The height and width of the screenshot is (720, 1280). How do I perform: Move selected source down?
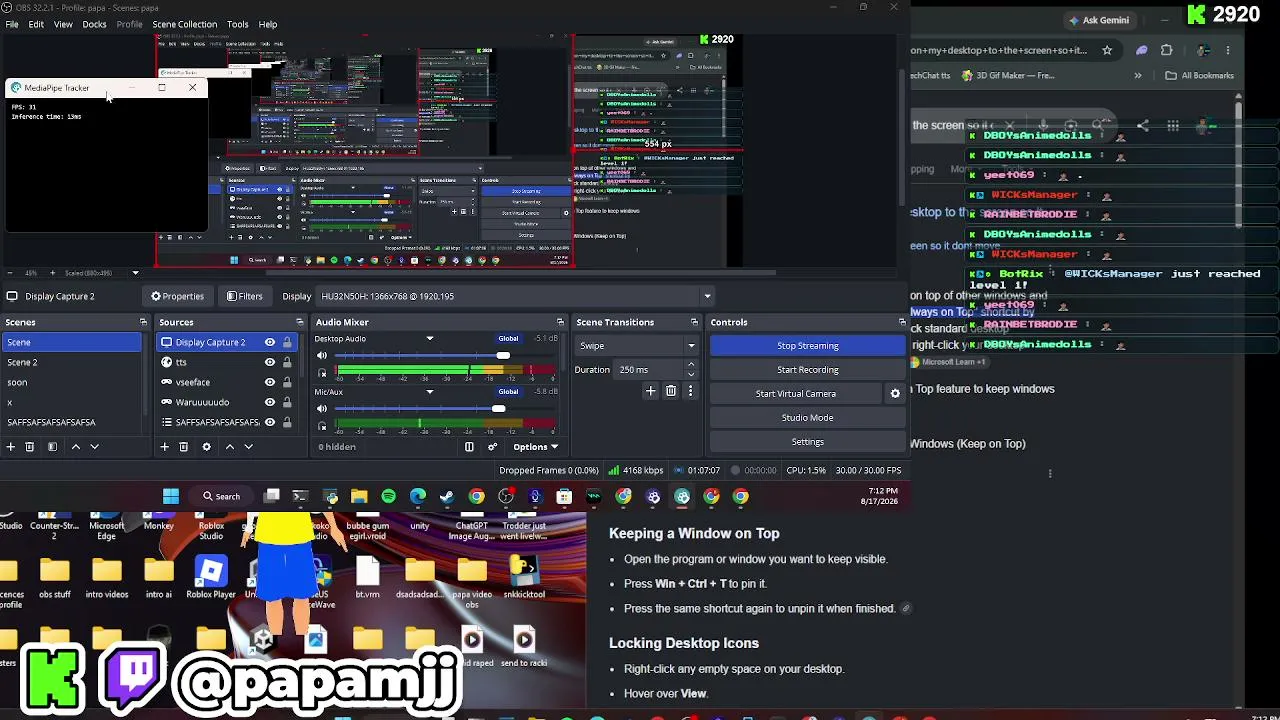coord(249,447)
